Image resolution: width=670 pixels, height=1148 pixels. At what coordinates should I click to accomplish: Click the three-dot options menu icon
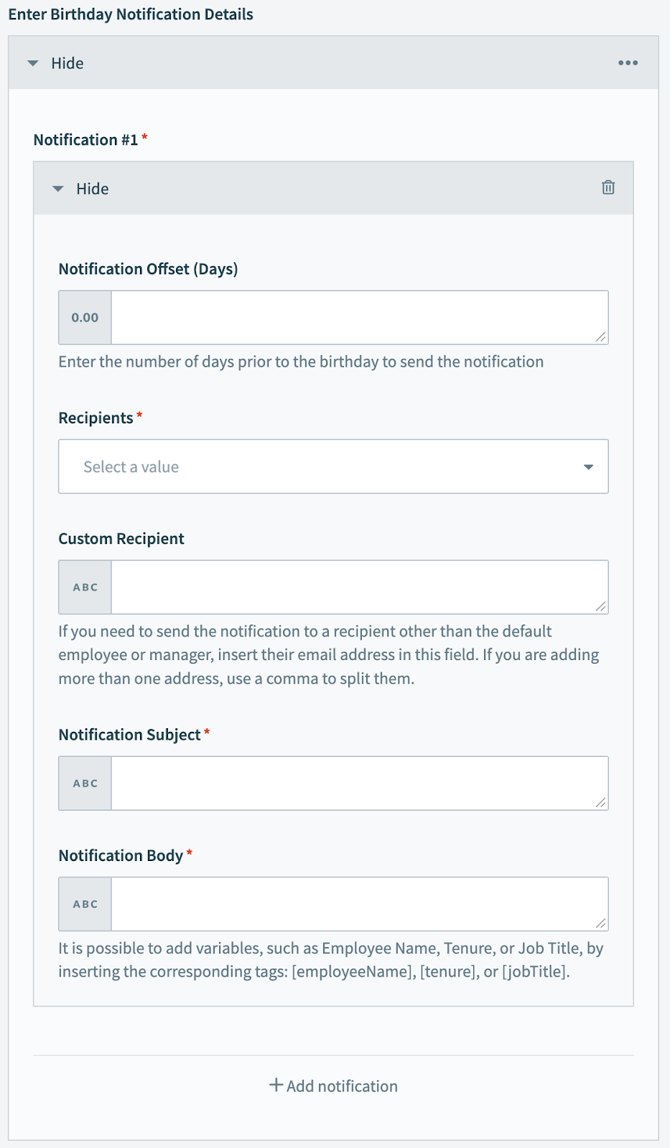coord(627,63)
